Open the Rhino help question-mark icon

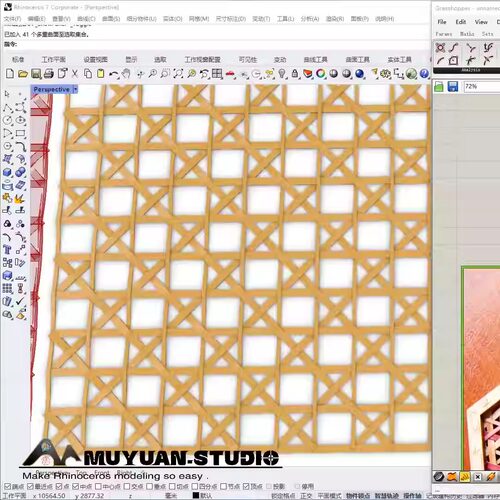424,74
